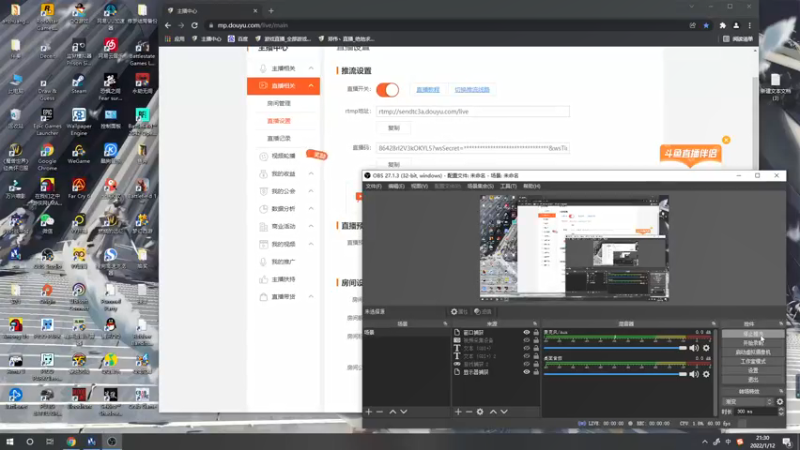Mute the 麦克风/Aux speaker icon
The image size is (800, 450).
[694, 348]
